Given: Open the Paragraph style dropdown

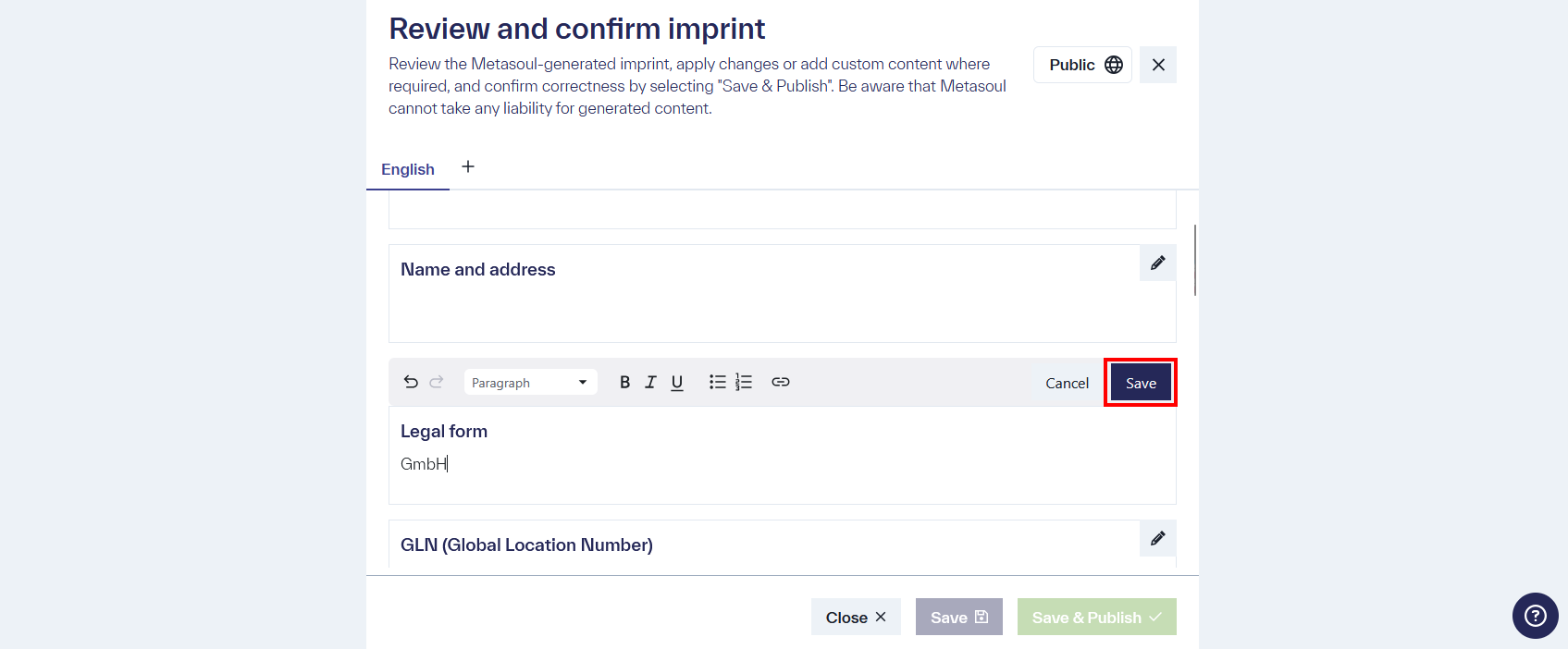Looking at the screenshot, I should pos(530,383).
